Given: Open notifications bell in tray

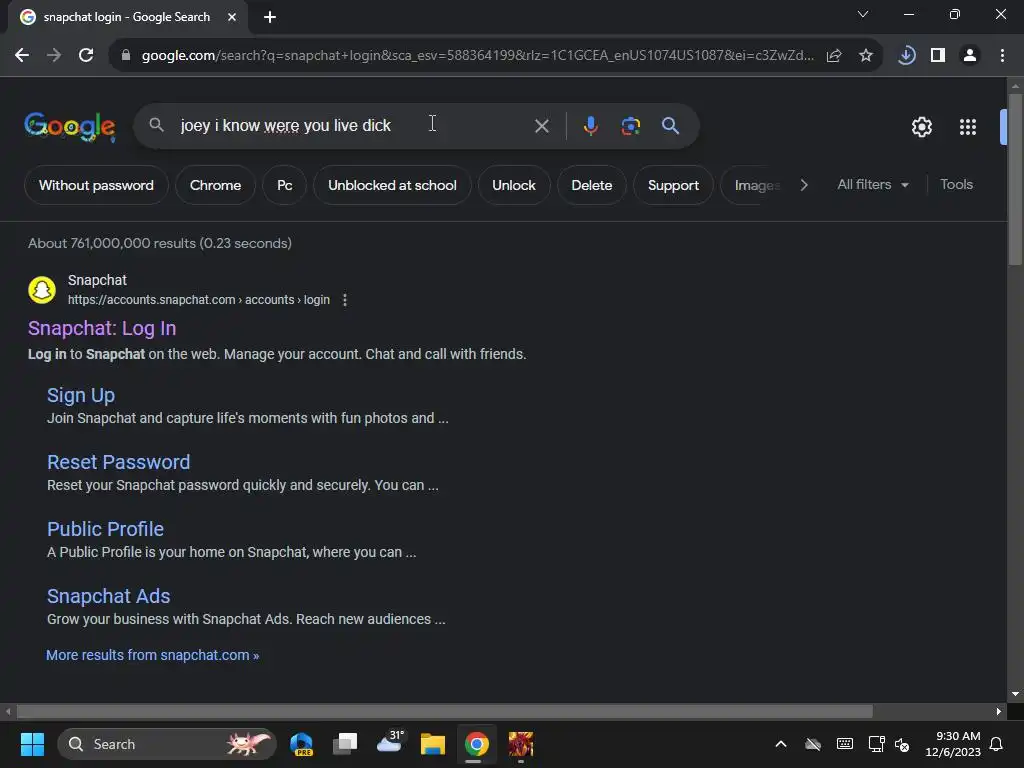Looking at the screenshot, I should pyautogui.click(x=997, y=744).
